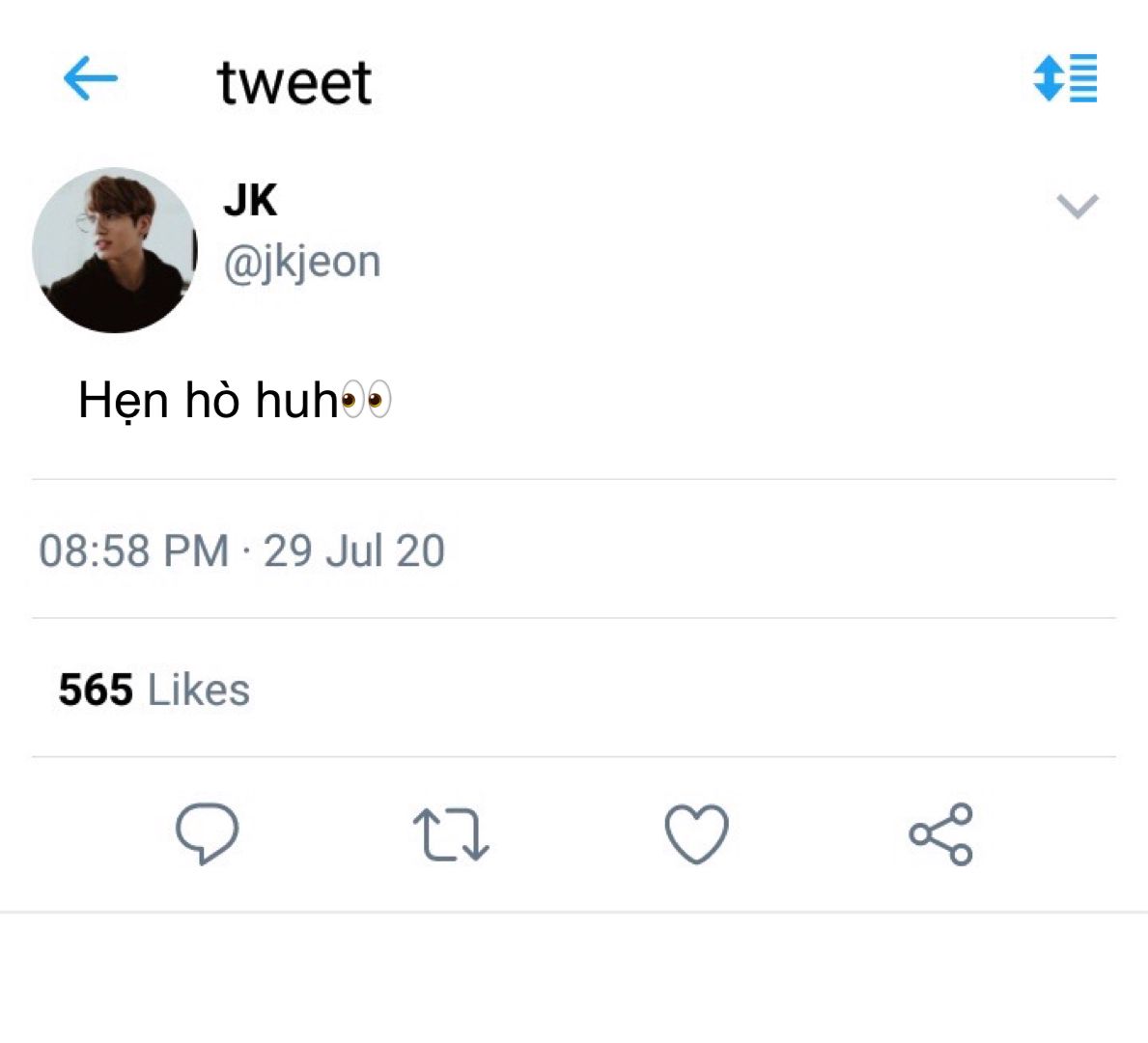View the 565 likes count number

tap(96, 690)
